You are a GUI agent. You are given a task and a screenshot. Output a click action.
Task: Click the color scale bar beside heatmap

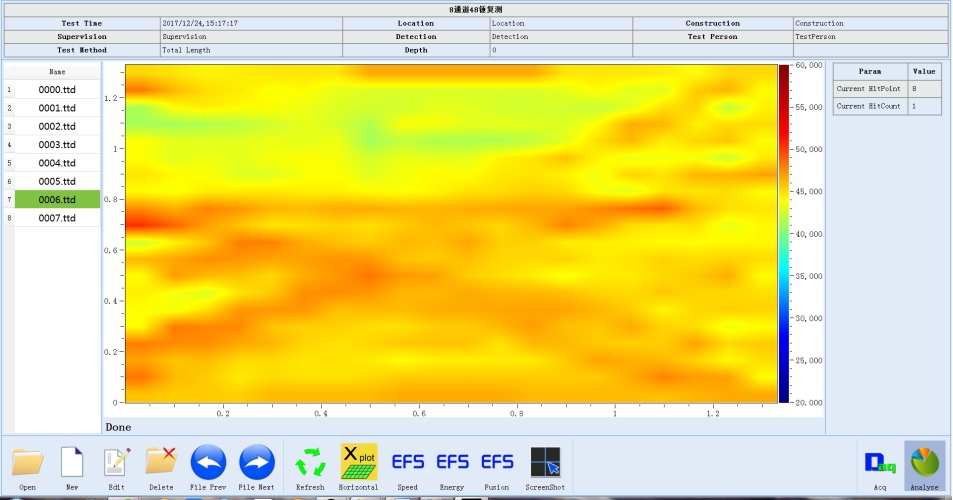pos(784,232)
